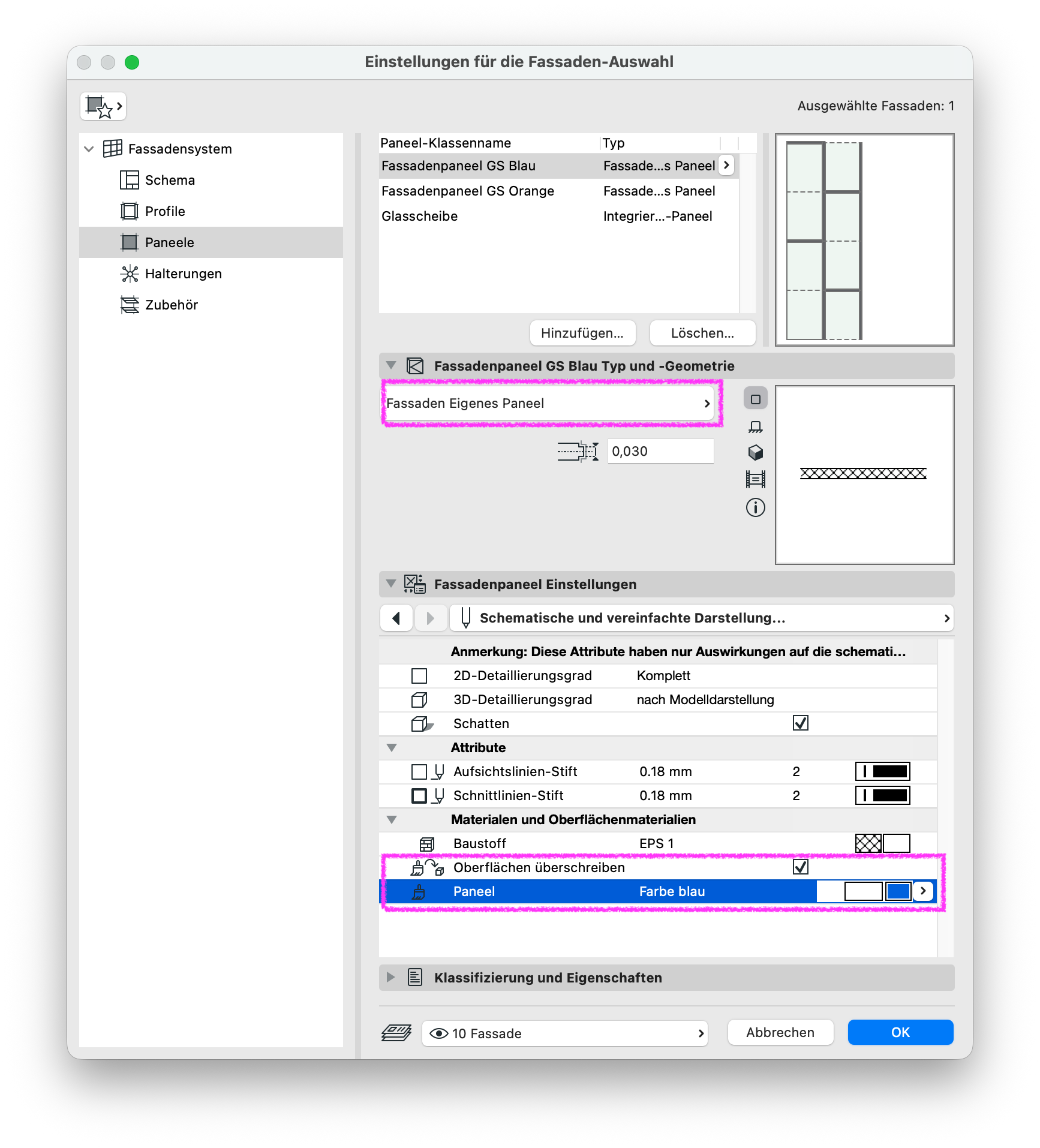Image resolution: width=1040 pixels, height=1148 pixels.
Task: Toggle the Schatten checkbox
Action: tap(801, 723)
